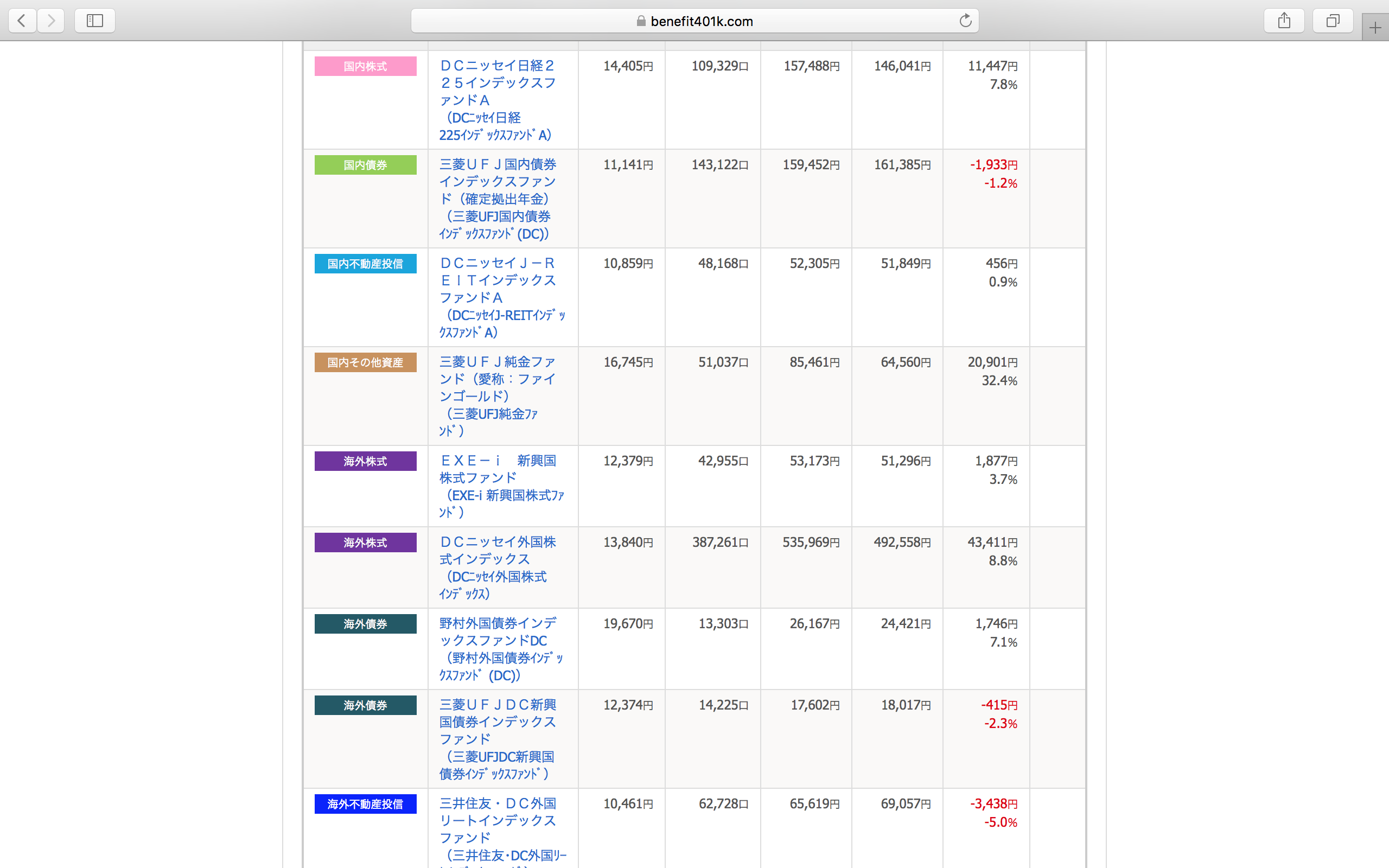The image size is (1389, 868).
Task: Select the 387,261口 units cell
Action: point(721,542)
